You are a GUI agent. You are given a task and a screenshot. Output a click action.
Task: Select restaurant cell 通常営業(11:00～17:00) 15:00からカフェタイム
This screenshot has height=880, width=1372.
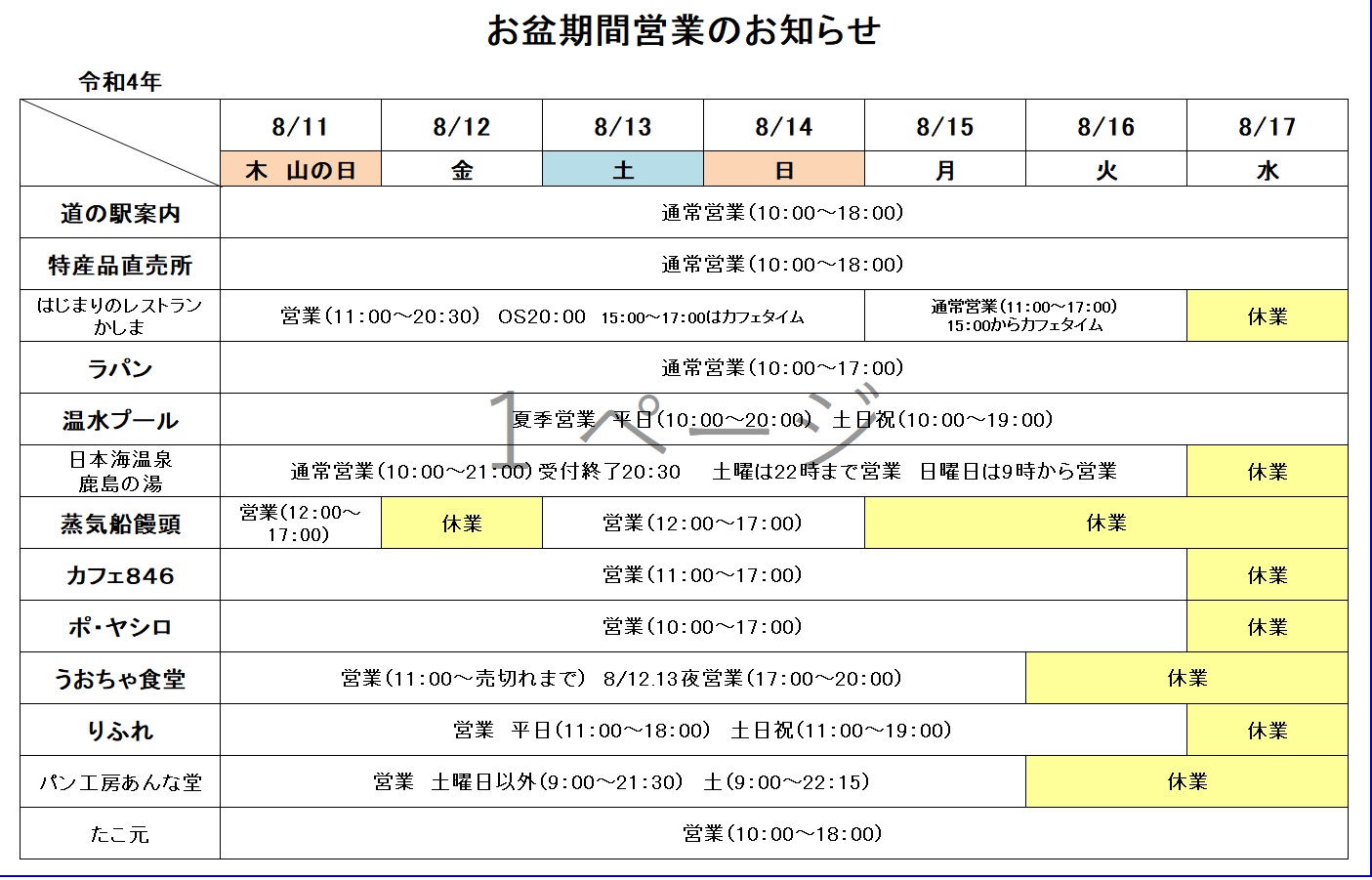1025,316
